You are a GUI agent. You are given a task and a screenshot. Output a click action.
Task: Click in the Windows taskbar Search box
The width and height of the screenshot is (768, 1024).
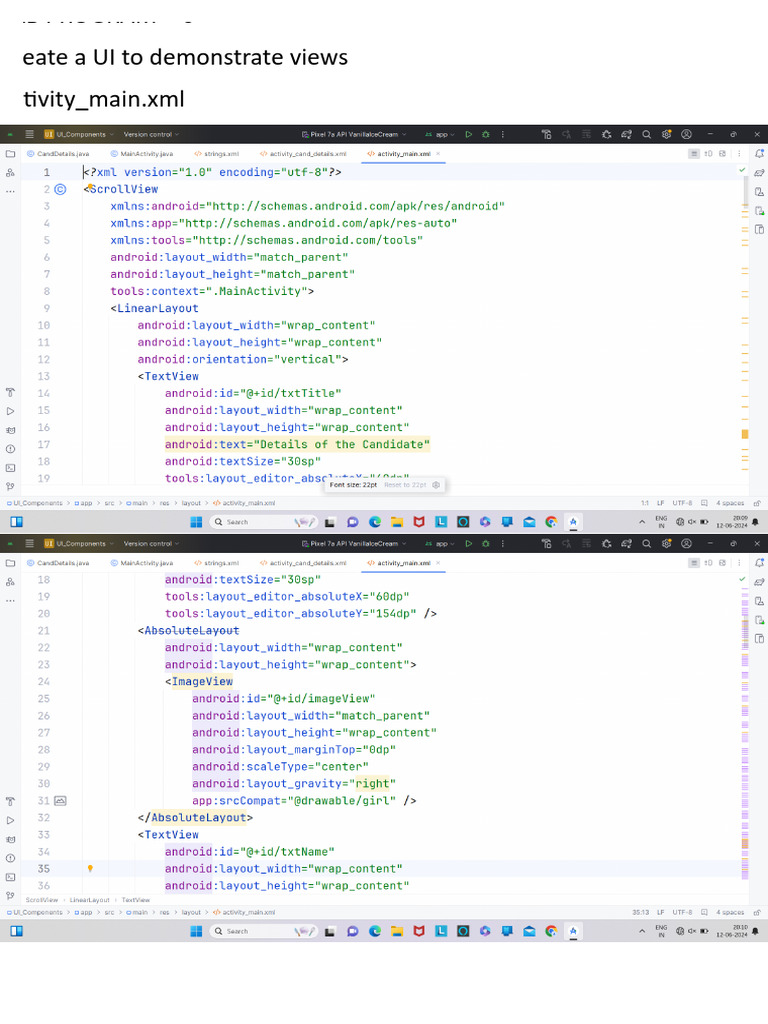click(250, 522)
